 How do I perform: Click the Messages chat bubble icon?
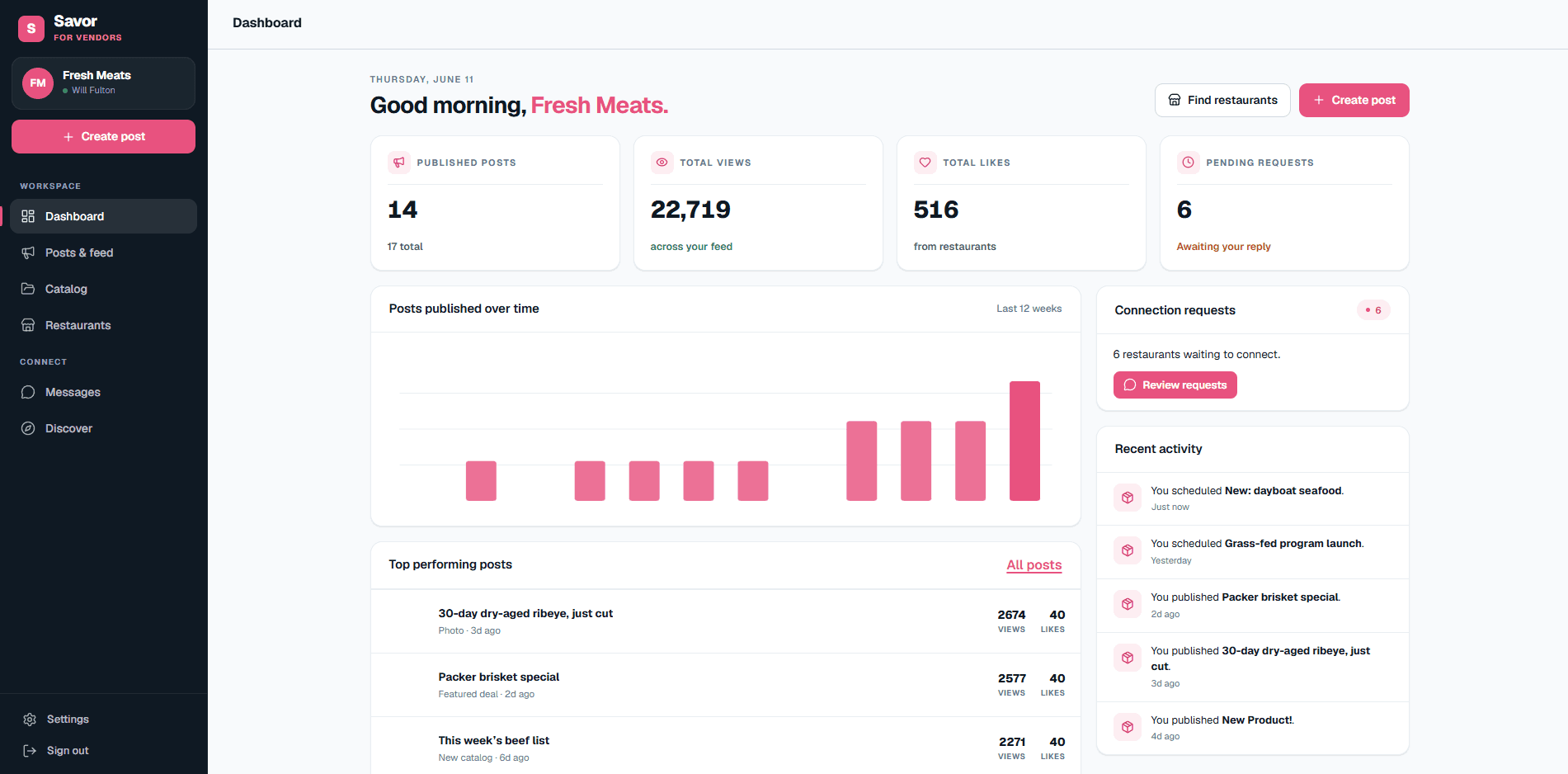[x=28, y=392]
